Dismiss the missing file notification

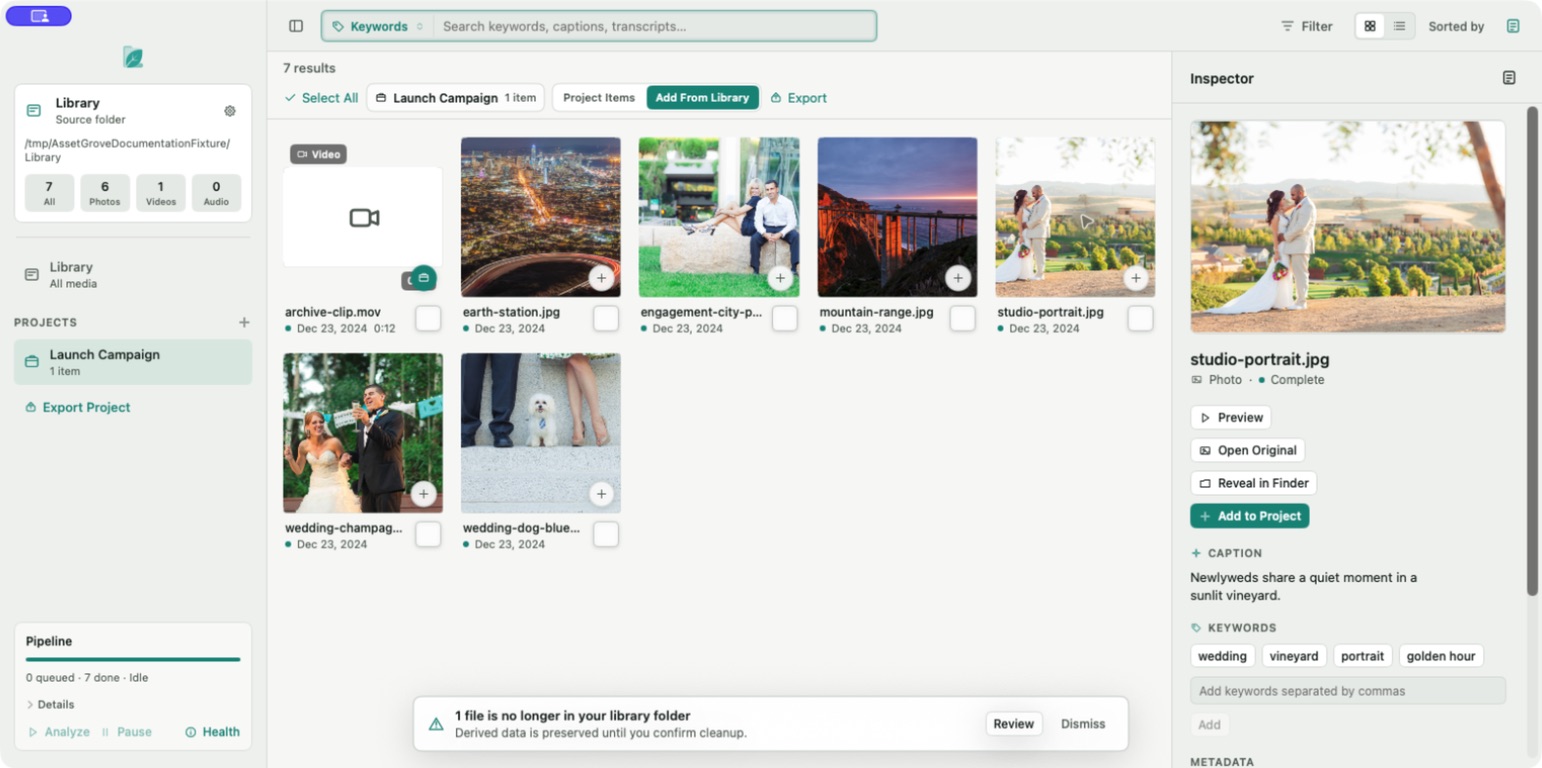(1083, 724)
